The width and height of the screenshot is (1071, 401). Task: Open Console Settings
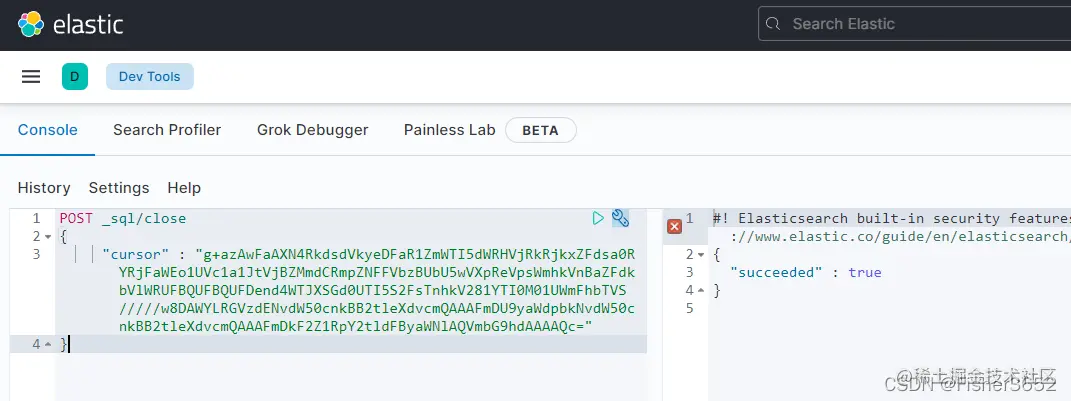point(119,188)
